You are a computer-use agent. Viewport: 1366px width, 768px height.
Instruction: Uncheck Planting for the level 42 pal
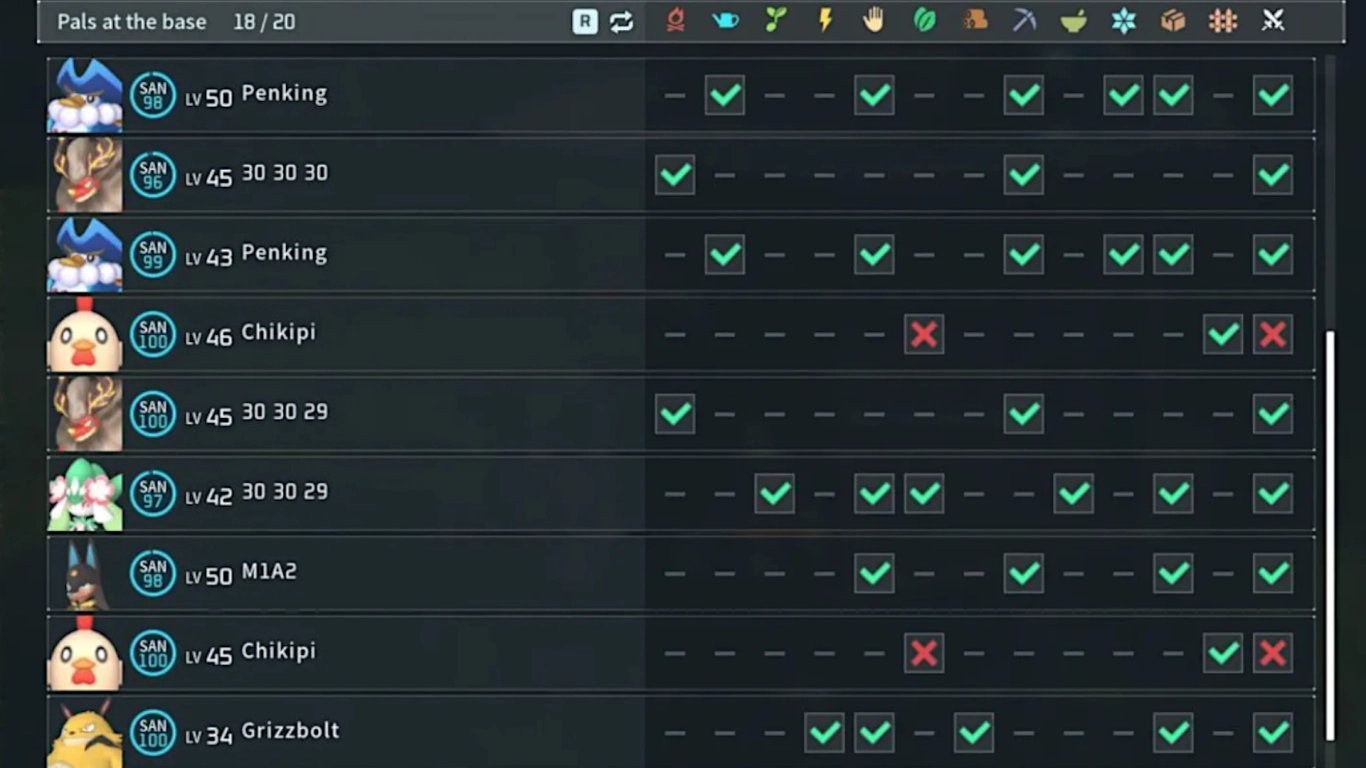click(x=775, y=494)
